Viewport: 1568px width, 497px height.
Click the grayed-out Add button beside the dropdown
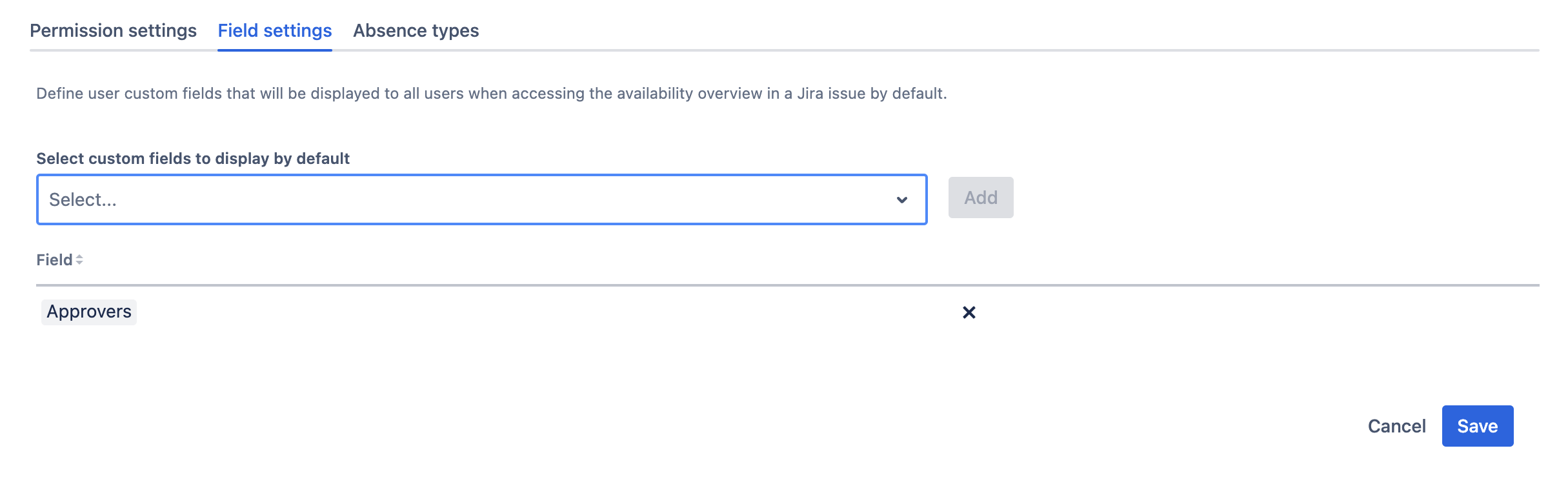pos(980,198)
